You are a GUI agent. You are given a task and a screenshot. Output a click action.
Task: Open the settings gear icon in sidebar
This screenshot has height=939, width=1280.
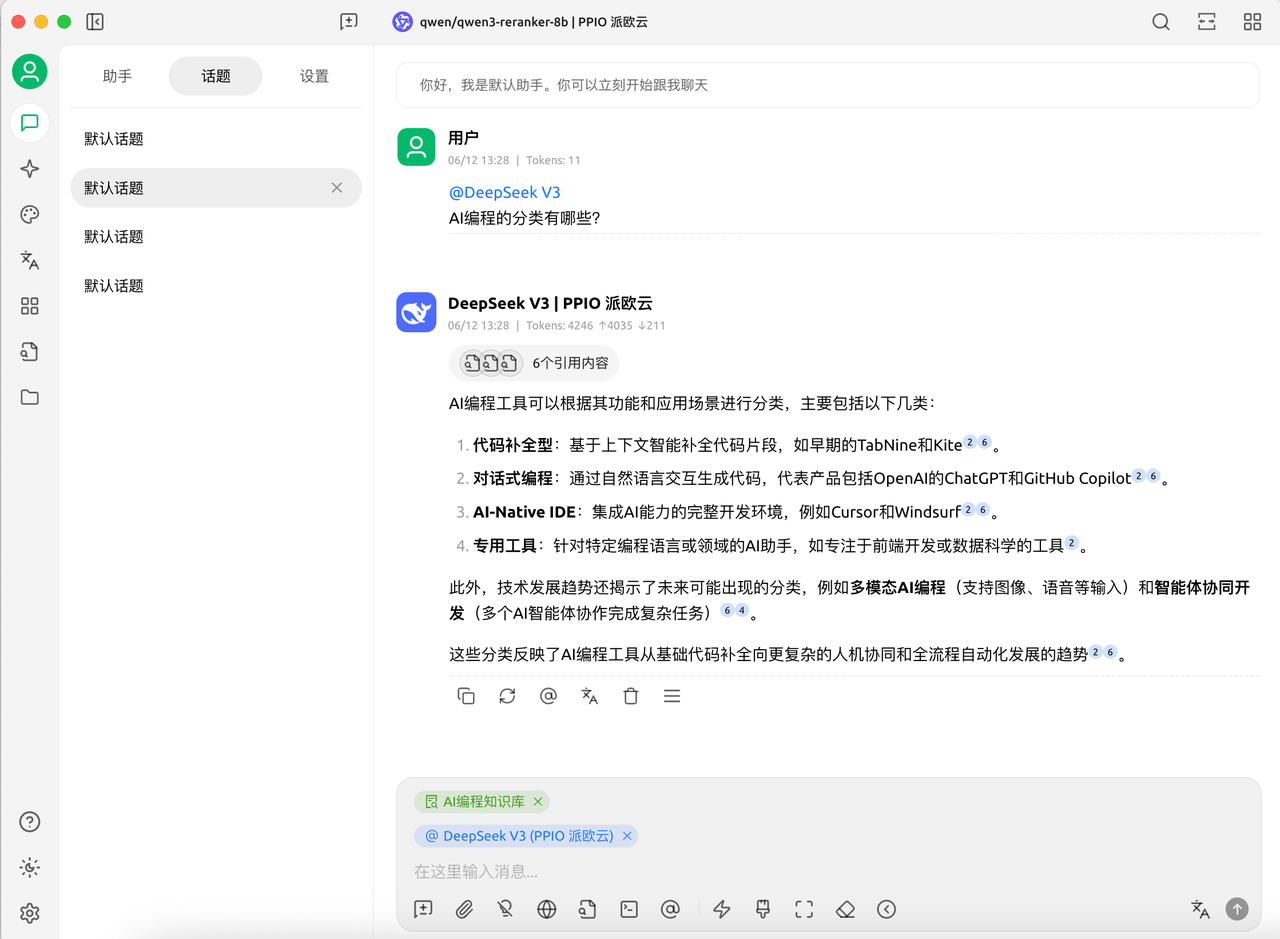point(29,913)
